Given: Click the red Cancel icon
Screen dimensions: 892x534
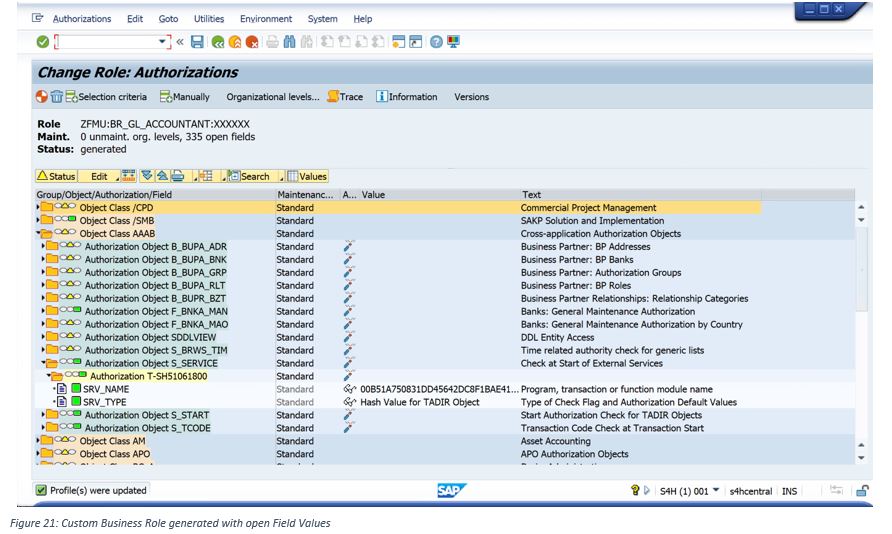Looking at the screenshot, I should 251,42.
